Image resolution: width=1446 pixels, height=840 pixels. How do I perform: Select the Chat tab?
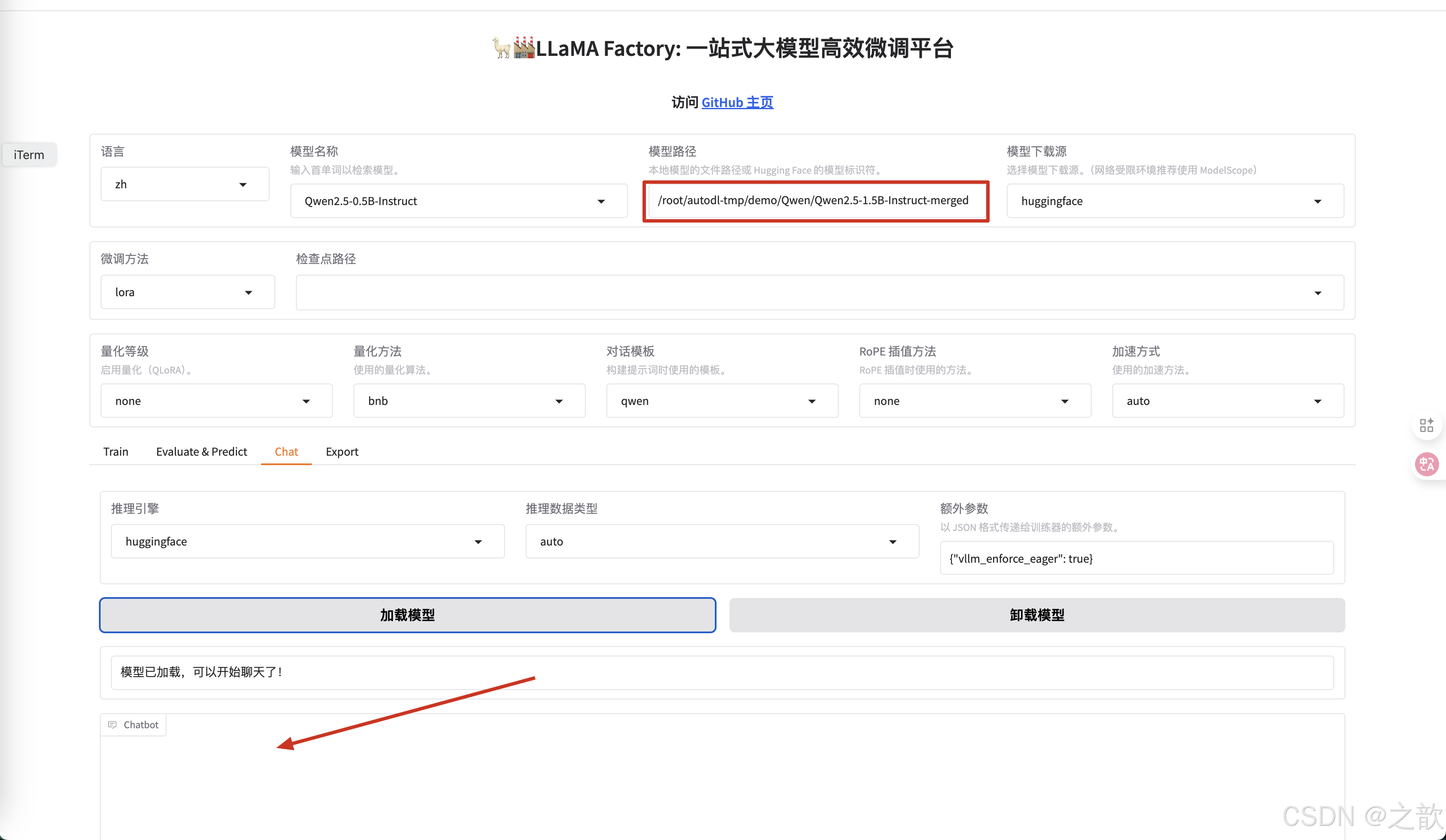(x=286, y=451)
